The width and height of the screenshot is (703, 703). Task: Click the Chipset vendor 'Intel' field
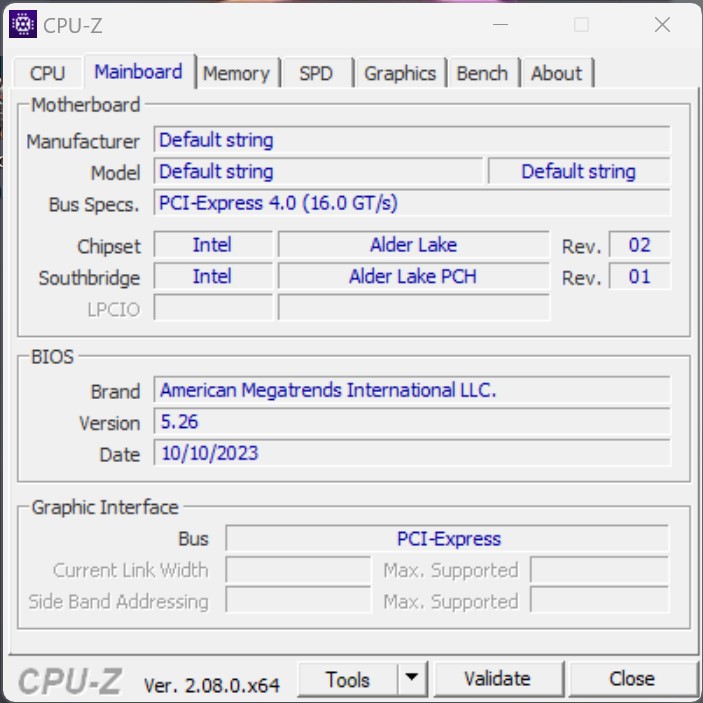pyautogui.click(x=213, y=245)
